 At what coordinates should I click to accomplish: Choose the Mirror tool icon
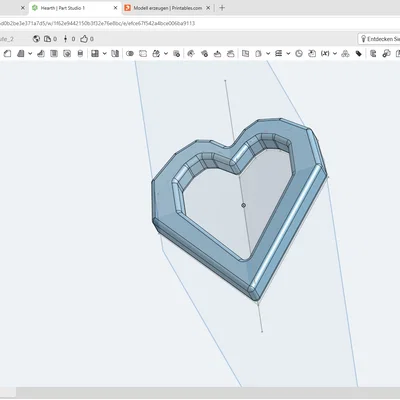115,53
